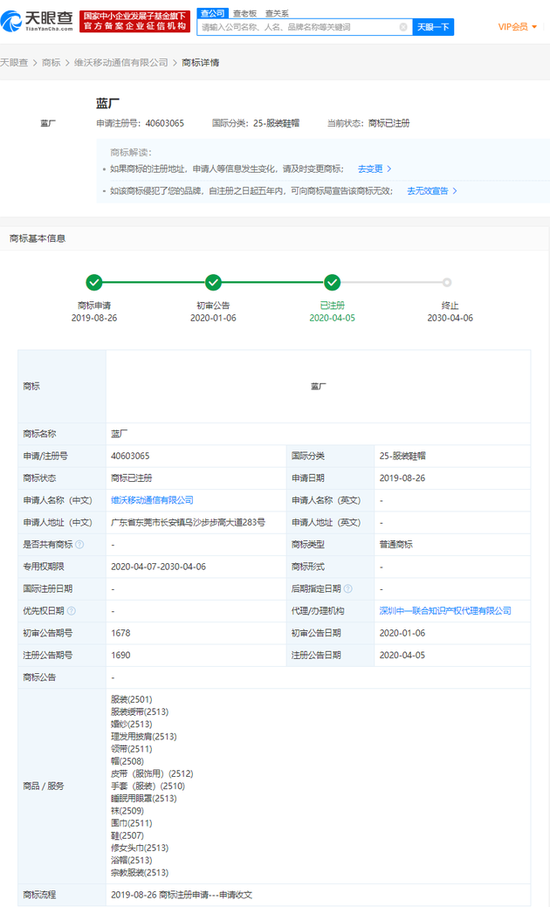Open the 去无效宣告 link
Screen dimensions: 550x907
click(431, 191)
